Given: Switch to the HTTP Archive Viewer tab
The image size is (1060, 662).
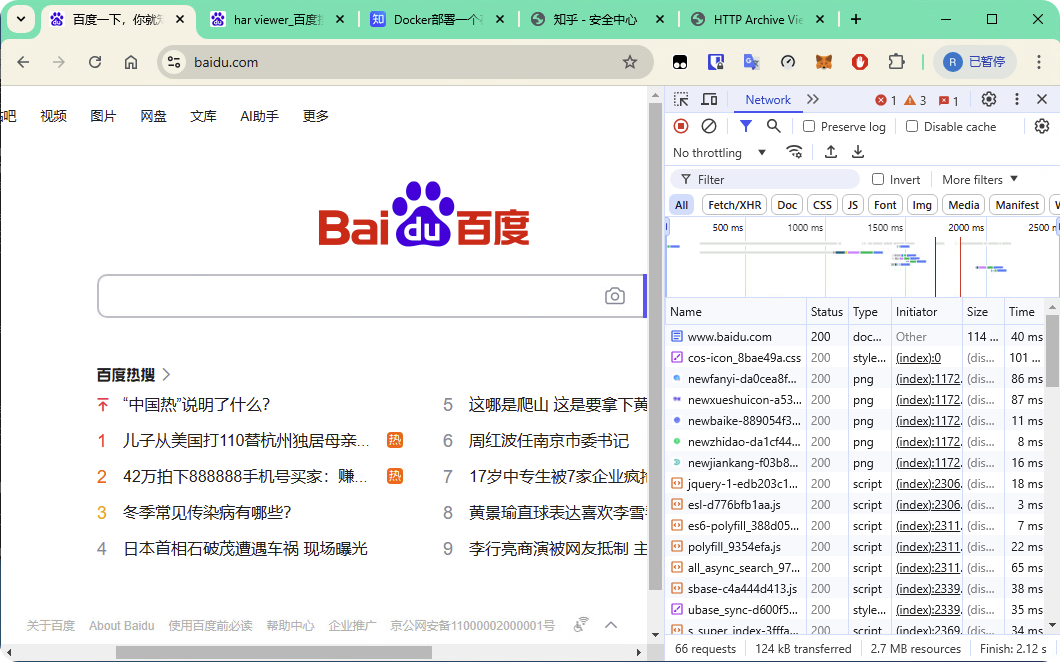Looking at the screenshot, I should click(x=758, y=20).
